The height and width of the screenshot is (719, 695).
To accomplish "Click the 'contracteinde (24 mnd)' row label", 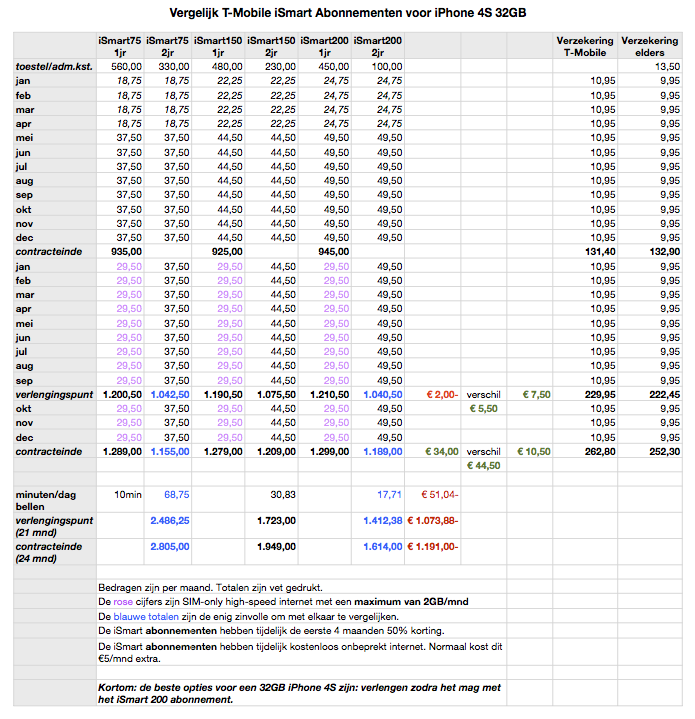I will click(x=49, y=552).
